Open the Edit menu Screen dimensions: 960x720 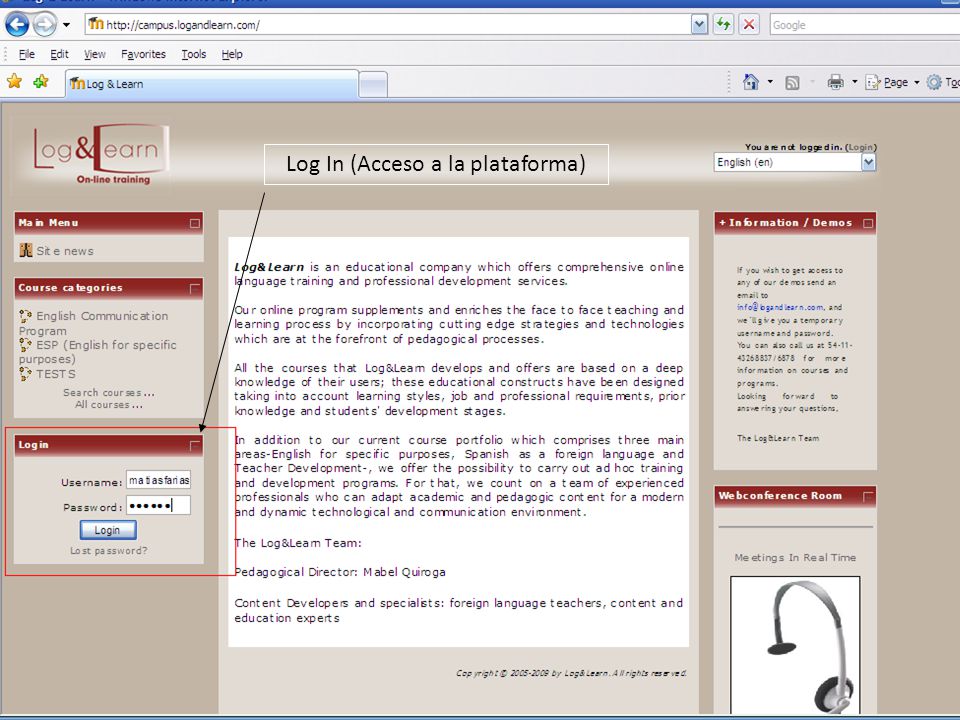[59, 54]
